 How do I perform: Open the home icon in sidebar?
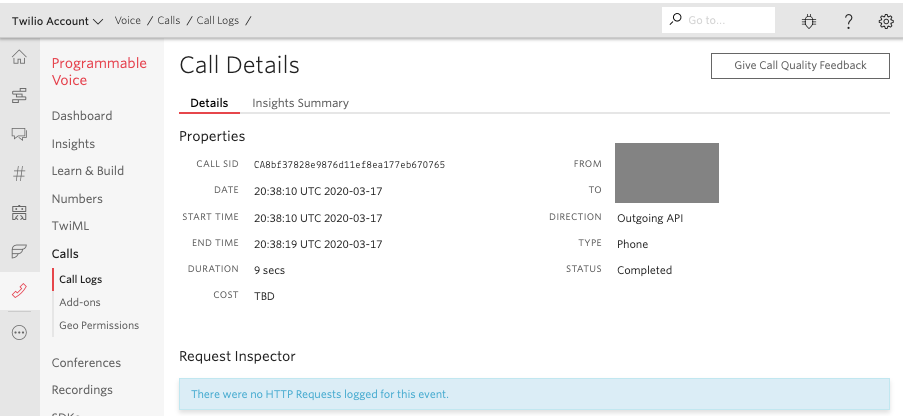(x=20, y=57)
